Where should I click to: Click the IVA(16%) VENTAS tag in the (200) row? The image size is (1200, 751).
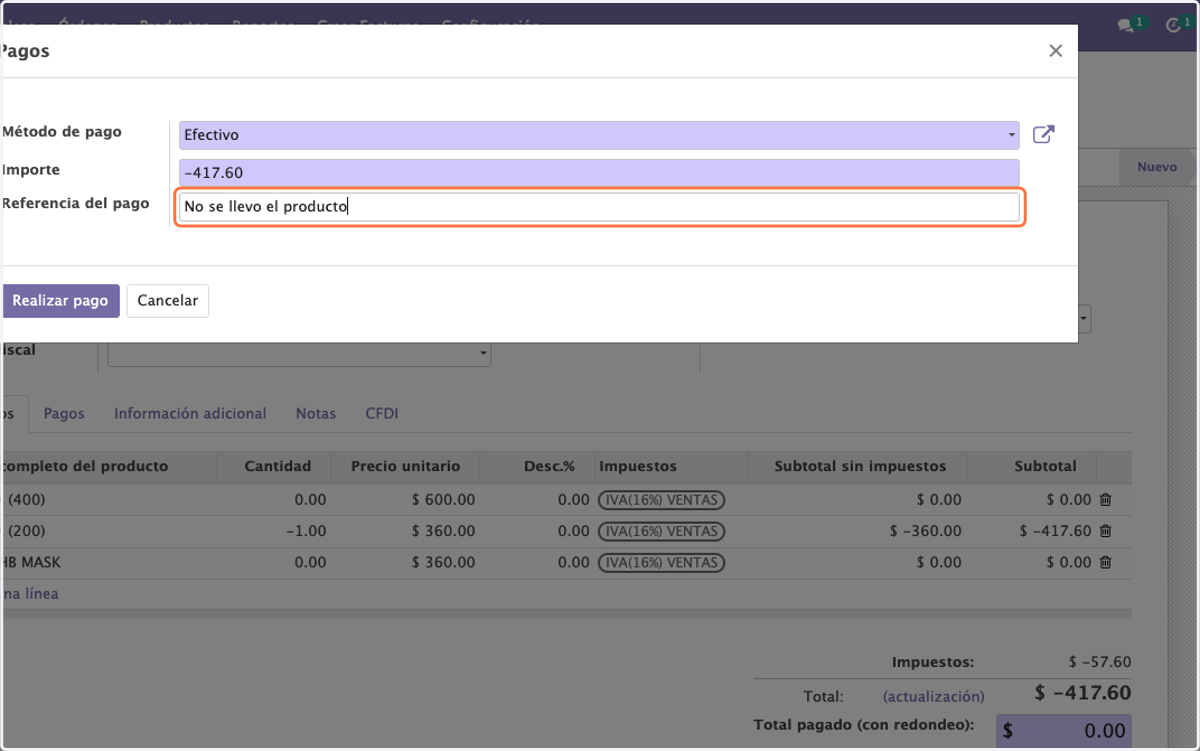tap(661, 531)
